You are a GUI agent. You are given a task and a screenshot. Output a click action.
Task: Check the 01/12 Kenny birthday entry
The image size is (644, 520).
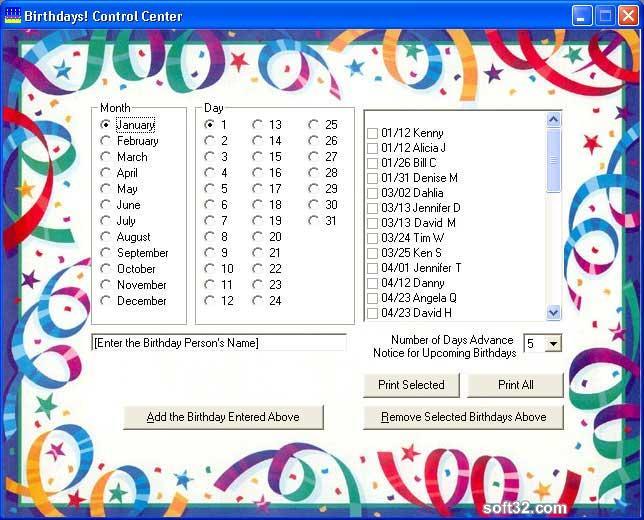point(373,133)
